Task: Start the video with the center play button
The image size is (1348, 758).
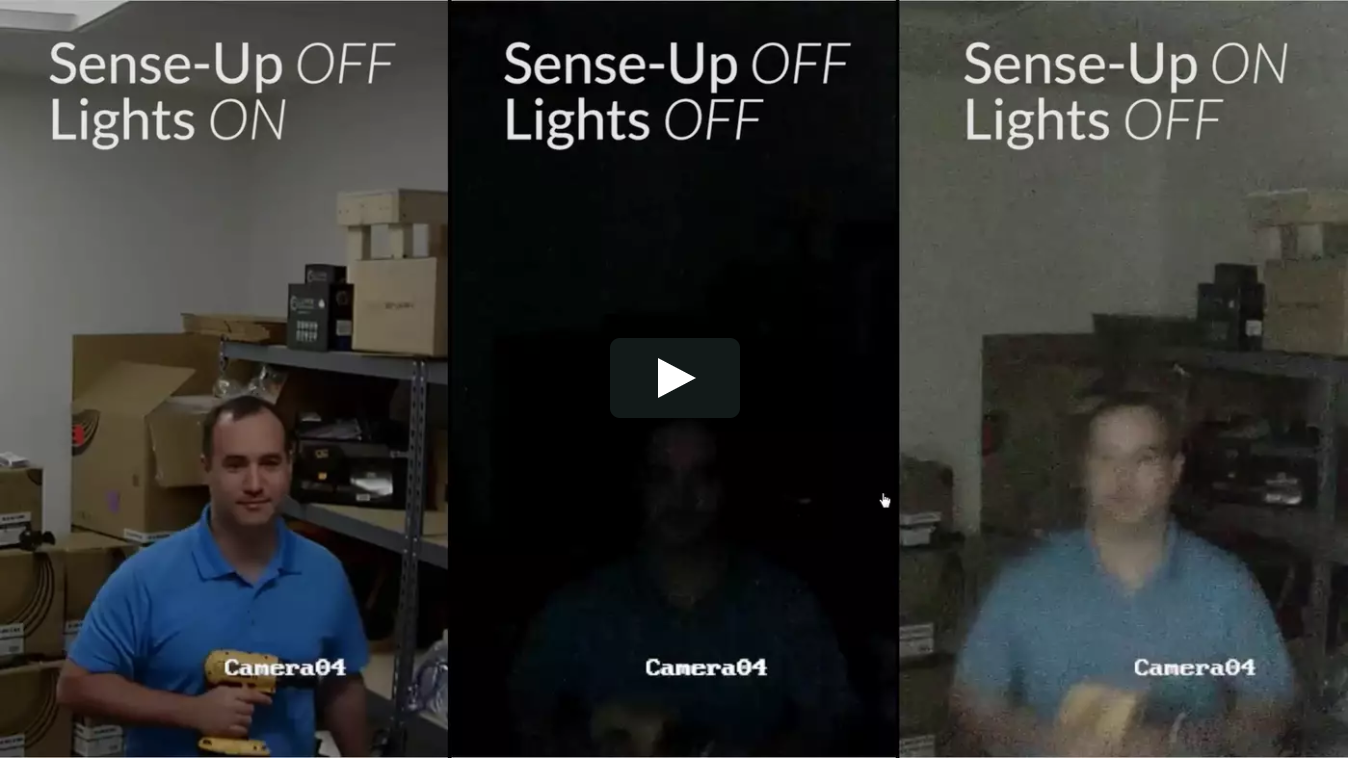Action: coord(675,378)
